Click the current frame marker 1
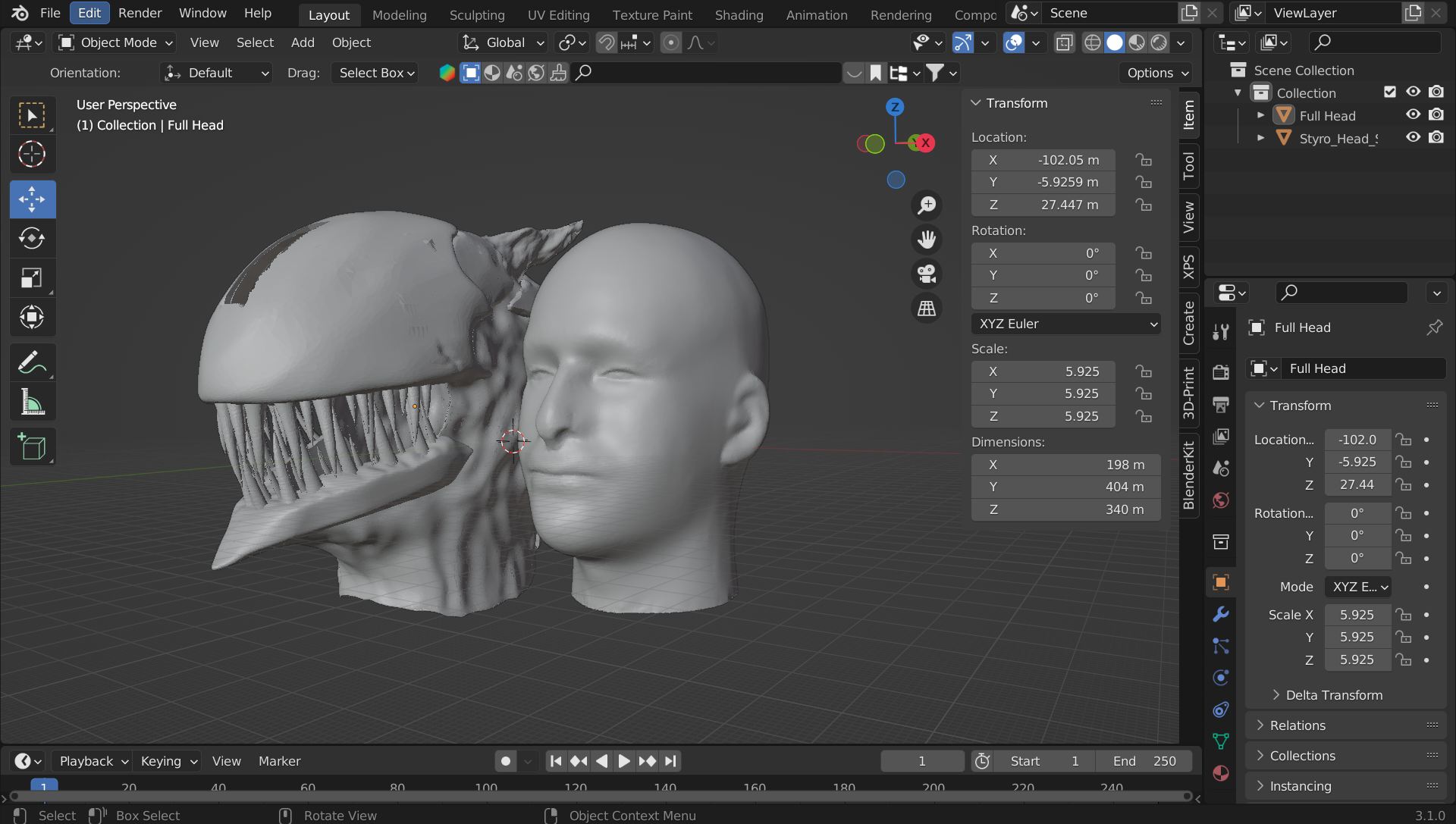1456x824 pixels. pyautogui.click(x=44, y=787)
